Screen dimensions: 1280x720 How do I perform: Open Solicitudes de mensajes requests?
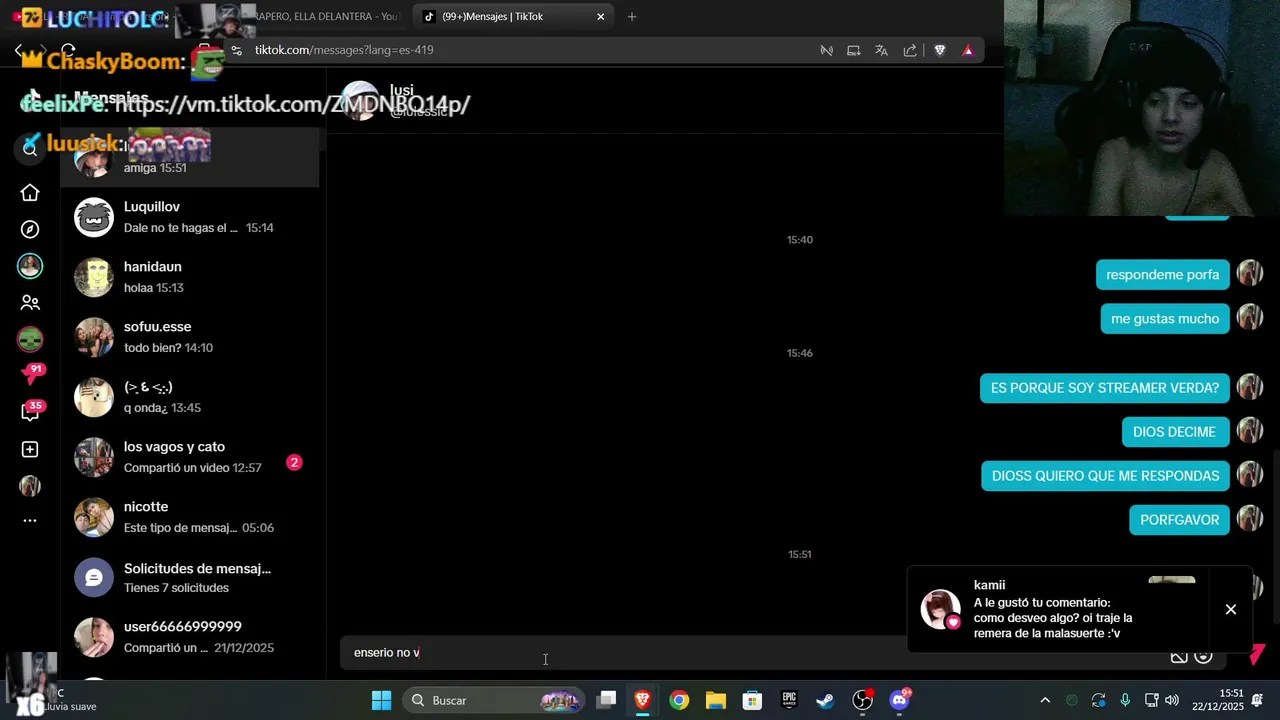coord(190,577)
